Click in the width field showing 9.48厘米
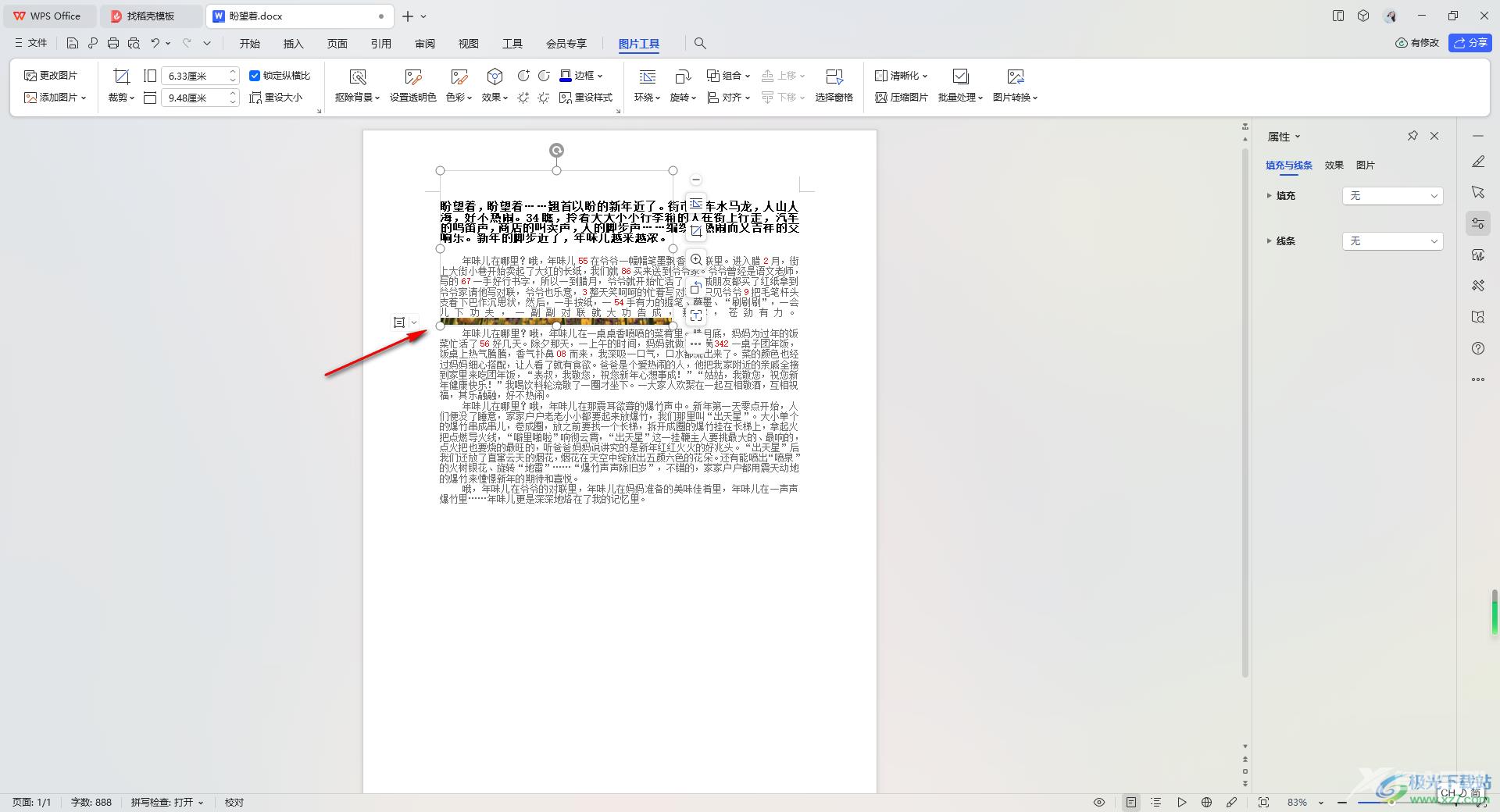Viewport: 1500px width, 812px height. 195,98
